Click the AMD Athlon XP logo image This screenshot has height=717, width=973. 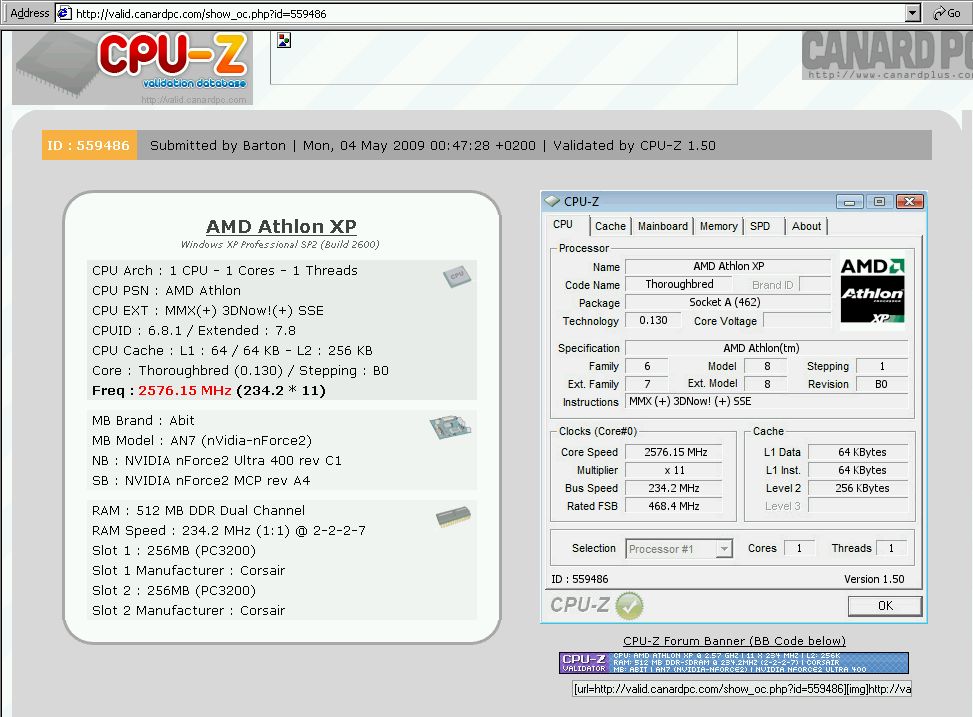872,290
